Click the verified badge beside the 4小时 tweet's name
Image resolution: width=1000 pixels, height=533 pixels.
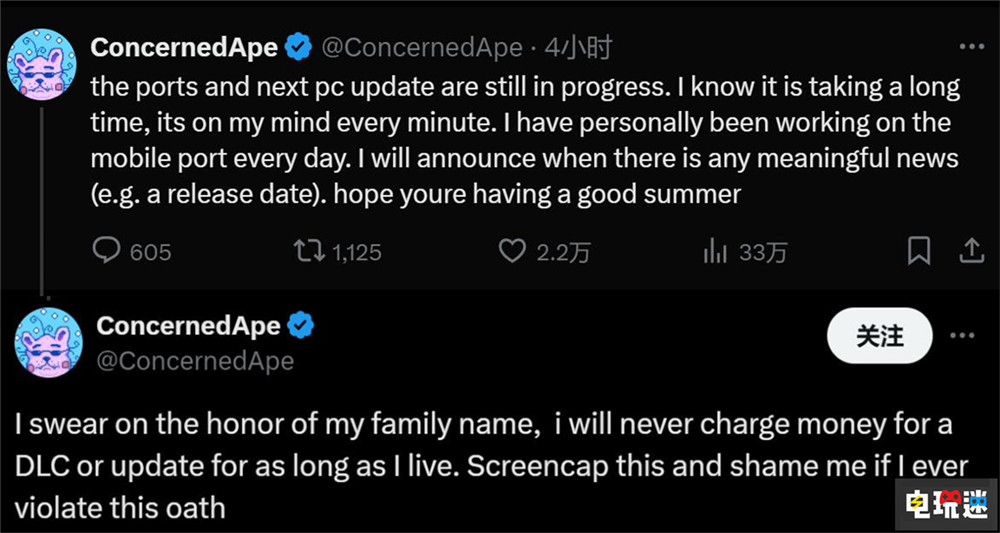297,47
